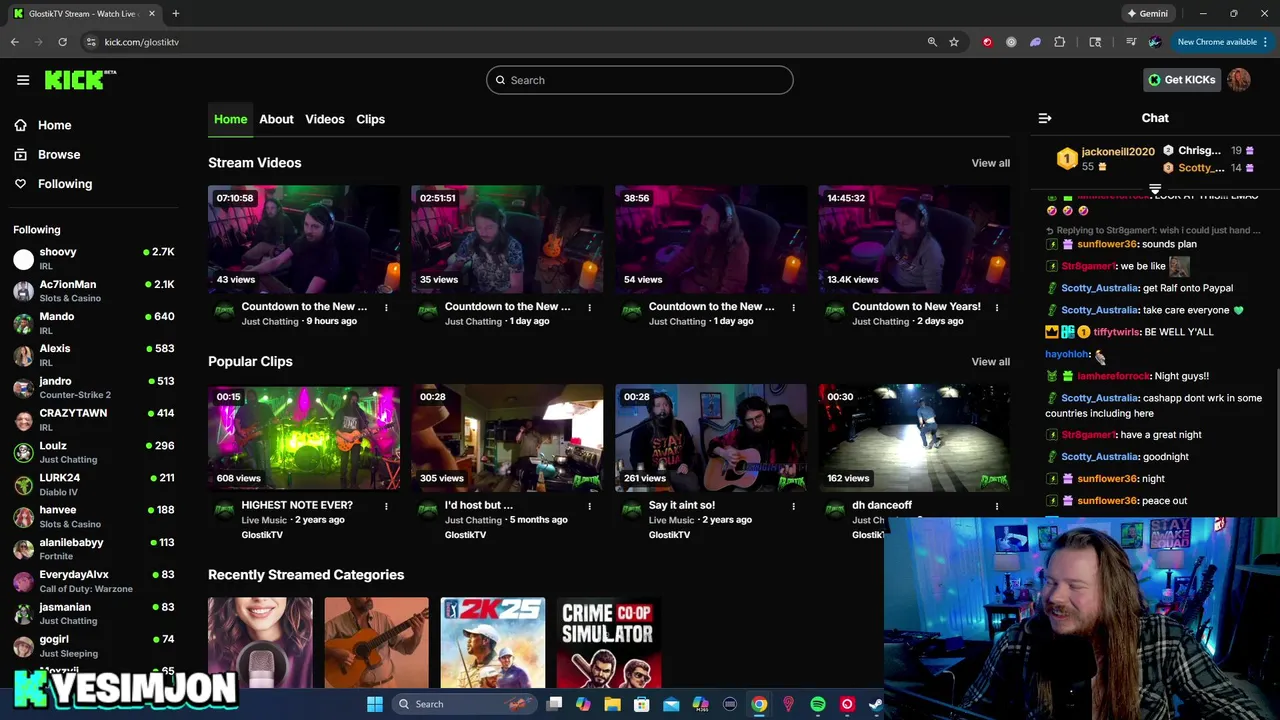This screenshot has width=1280, height=720.
Task: Open Chrome Extensions puzzle icon
Action: [x=1060, y=42]
